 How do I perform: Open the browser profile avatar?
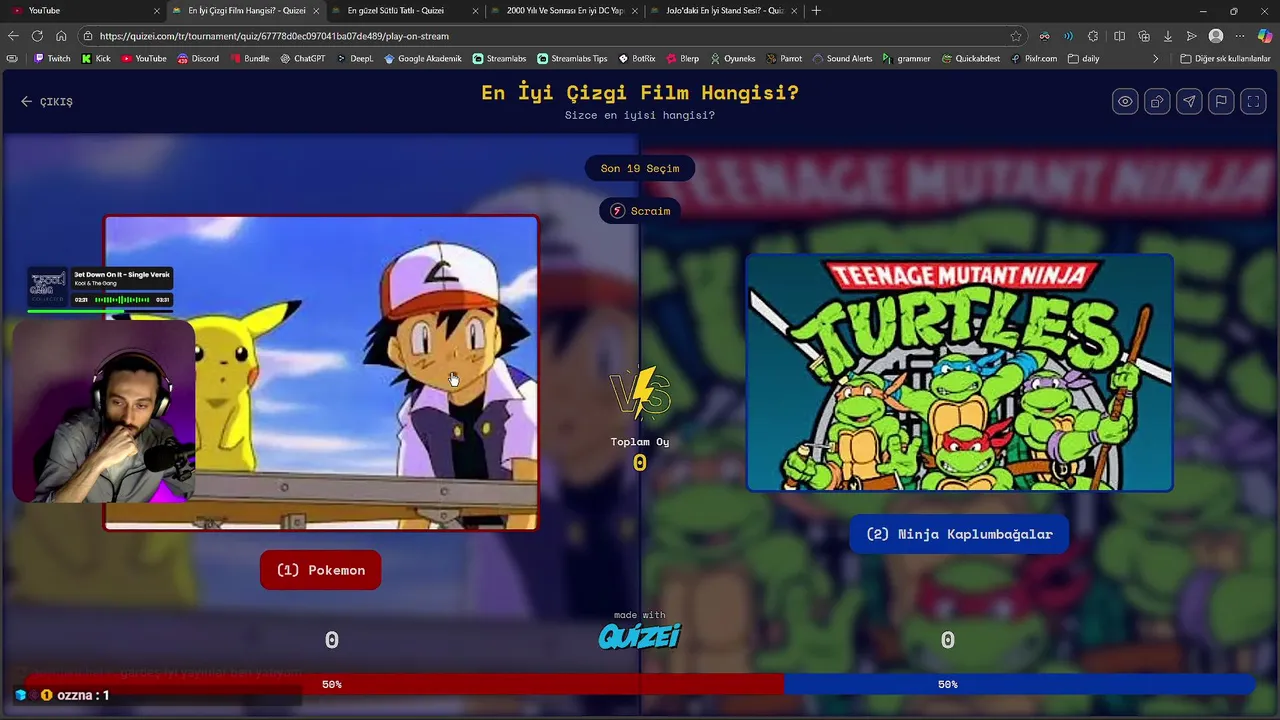[1216, 36]
